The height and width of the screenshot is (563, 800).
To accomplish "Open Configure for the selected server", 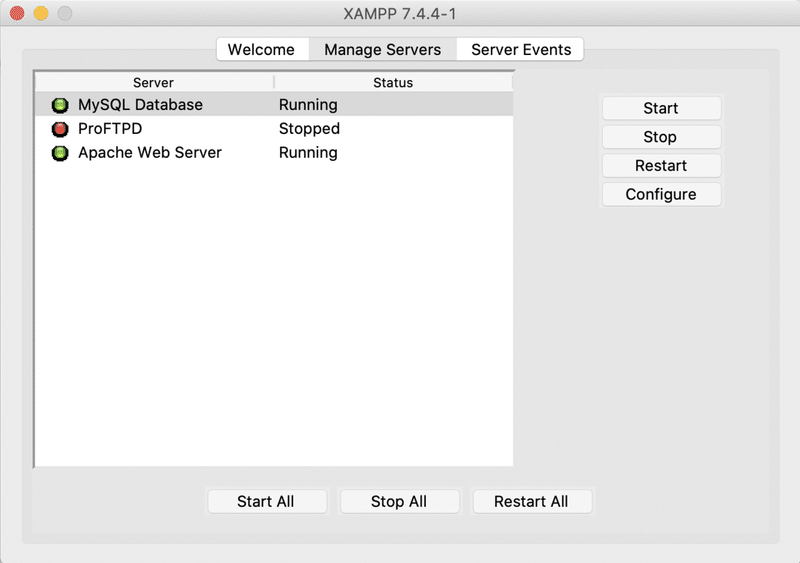I will (661, 194).
